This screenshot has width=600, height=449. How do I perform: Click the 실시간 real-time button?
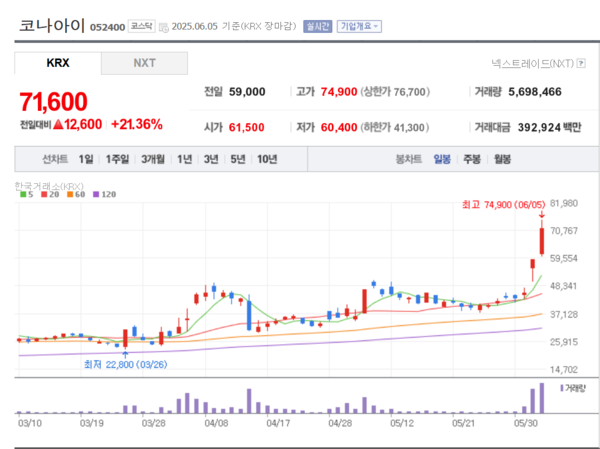tap(317, 26)
